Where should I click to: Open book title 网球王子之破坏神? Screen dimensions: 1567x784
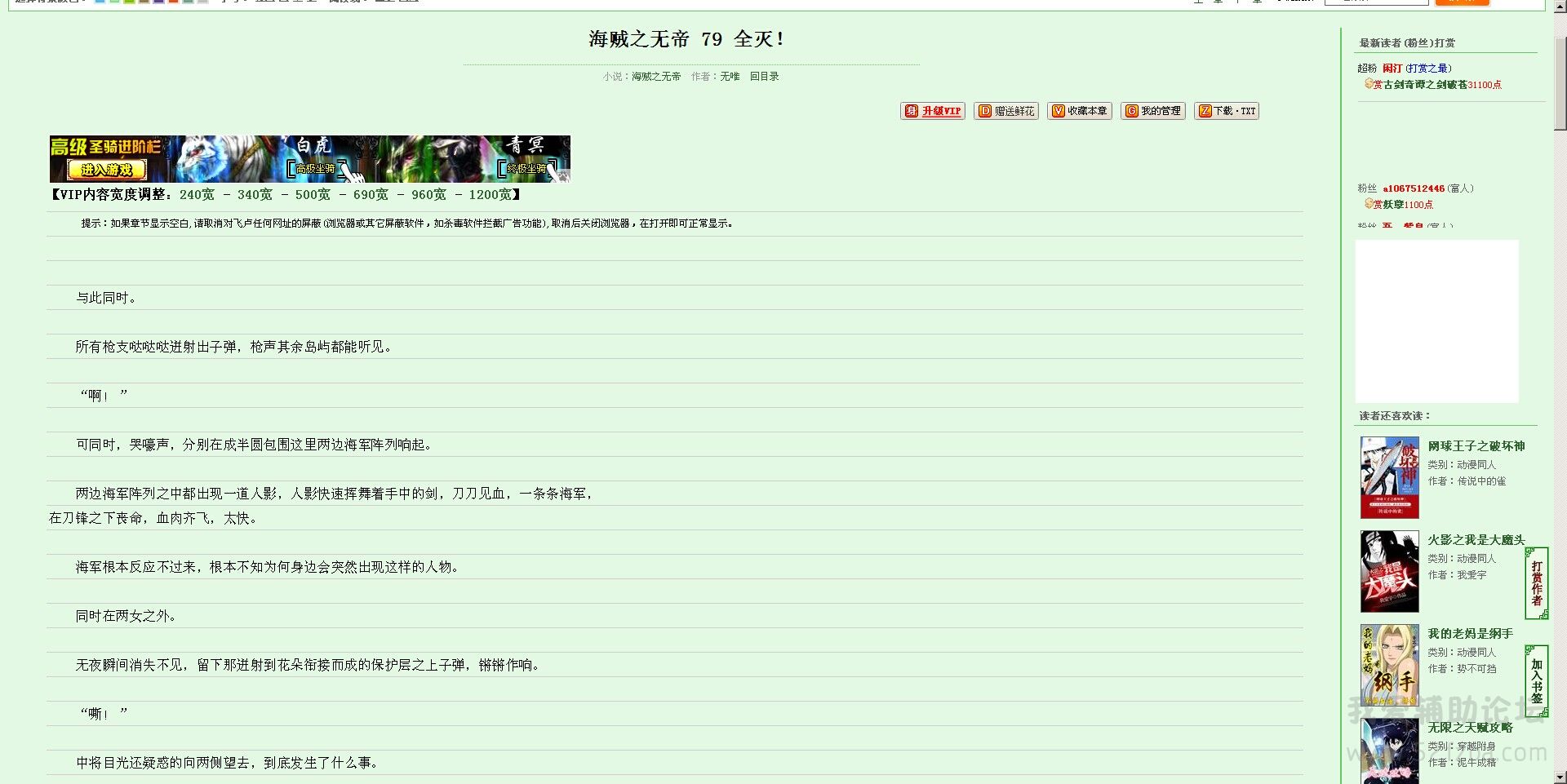(1476, 446)
